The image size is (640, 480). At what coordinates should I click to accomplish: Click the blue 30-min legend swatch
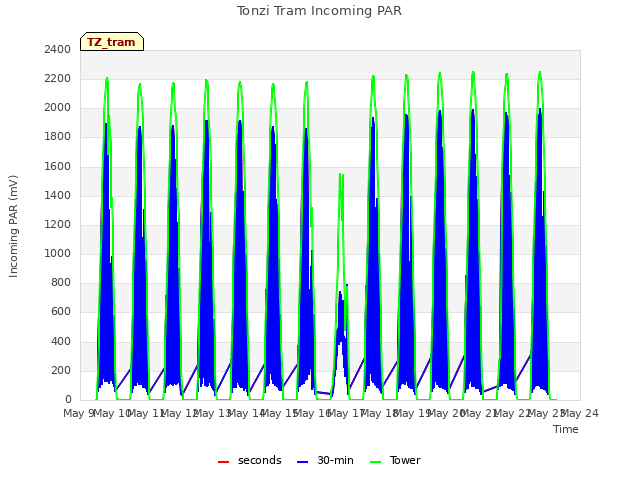pyautogui.click(x=302, y=462)
